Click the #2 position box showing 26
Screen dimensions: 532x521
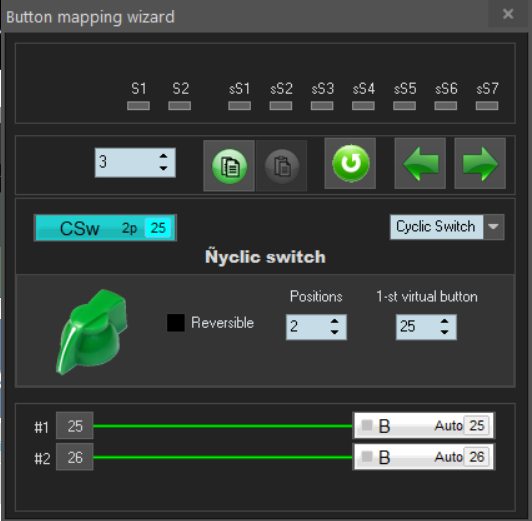(75, 457)
